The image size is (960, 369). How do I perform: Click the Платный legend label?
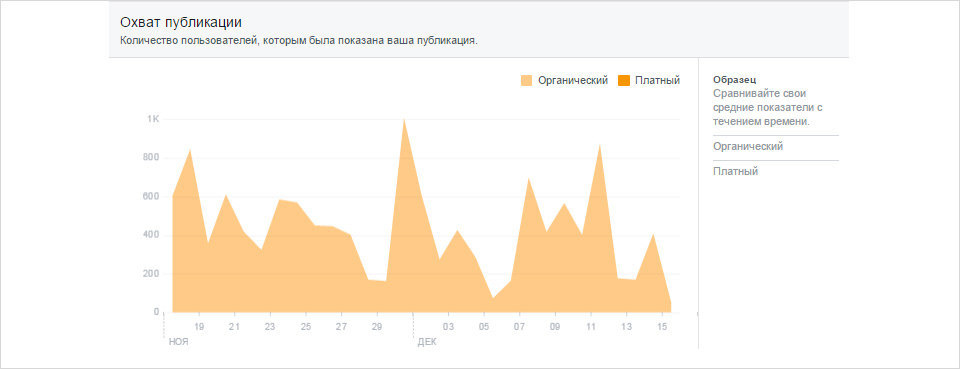[x=657, y=81]
